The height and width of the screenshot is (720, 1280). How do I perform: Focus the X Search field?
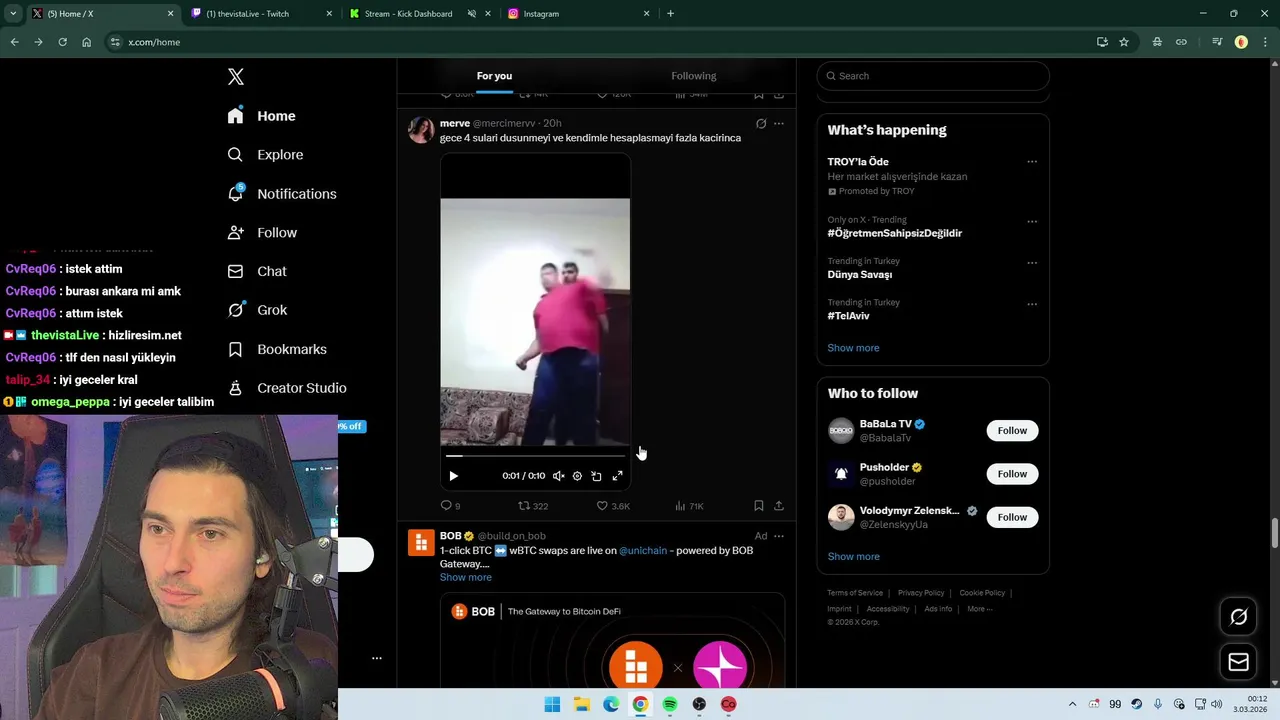click(933, 76)
